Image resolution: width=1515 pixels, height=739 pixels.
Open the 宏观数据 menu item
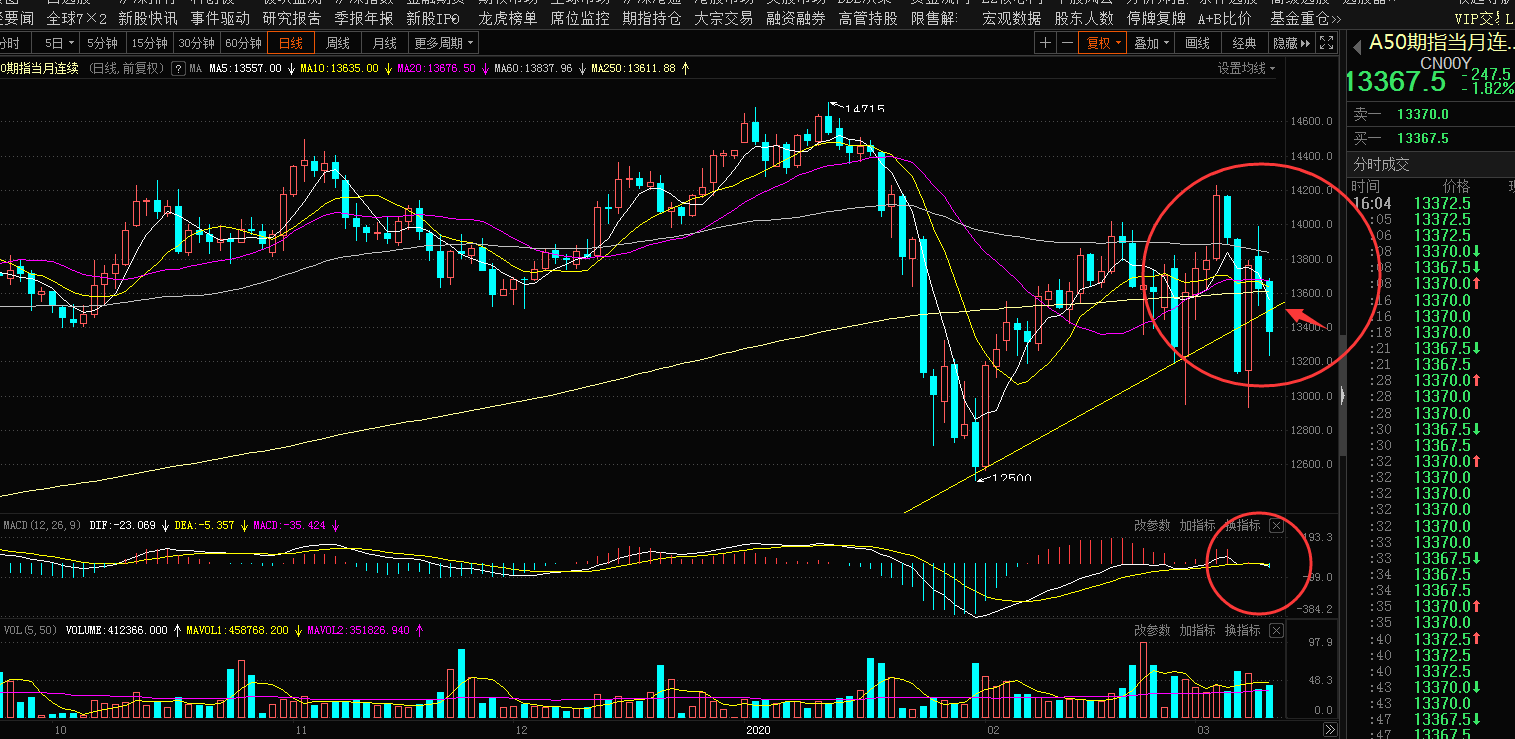pyautogui.click(x=1012, y=18)
